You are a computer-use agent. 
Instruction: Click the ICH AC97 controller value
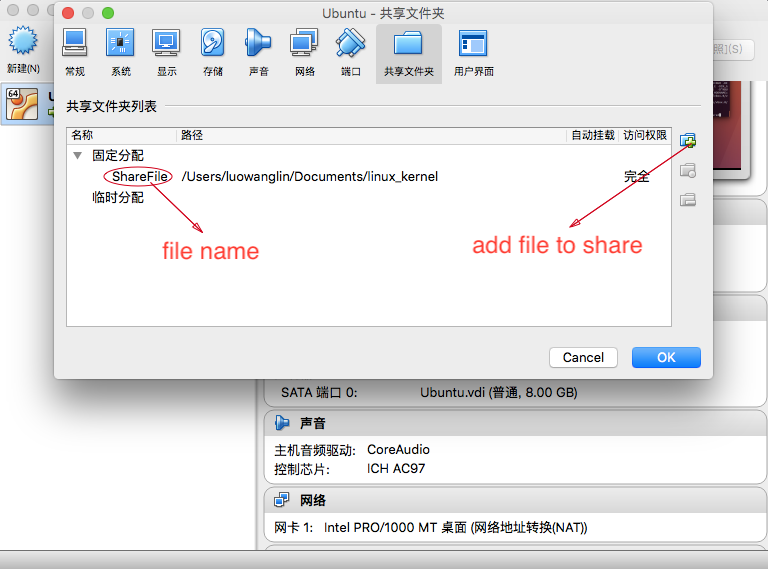click(396, 469)
